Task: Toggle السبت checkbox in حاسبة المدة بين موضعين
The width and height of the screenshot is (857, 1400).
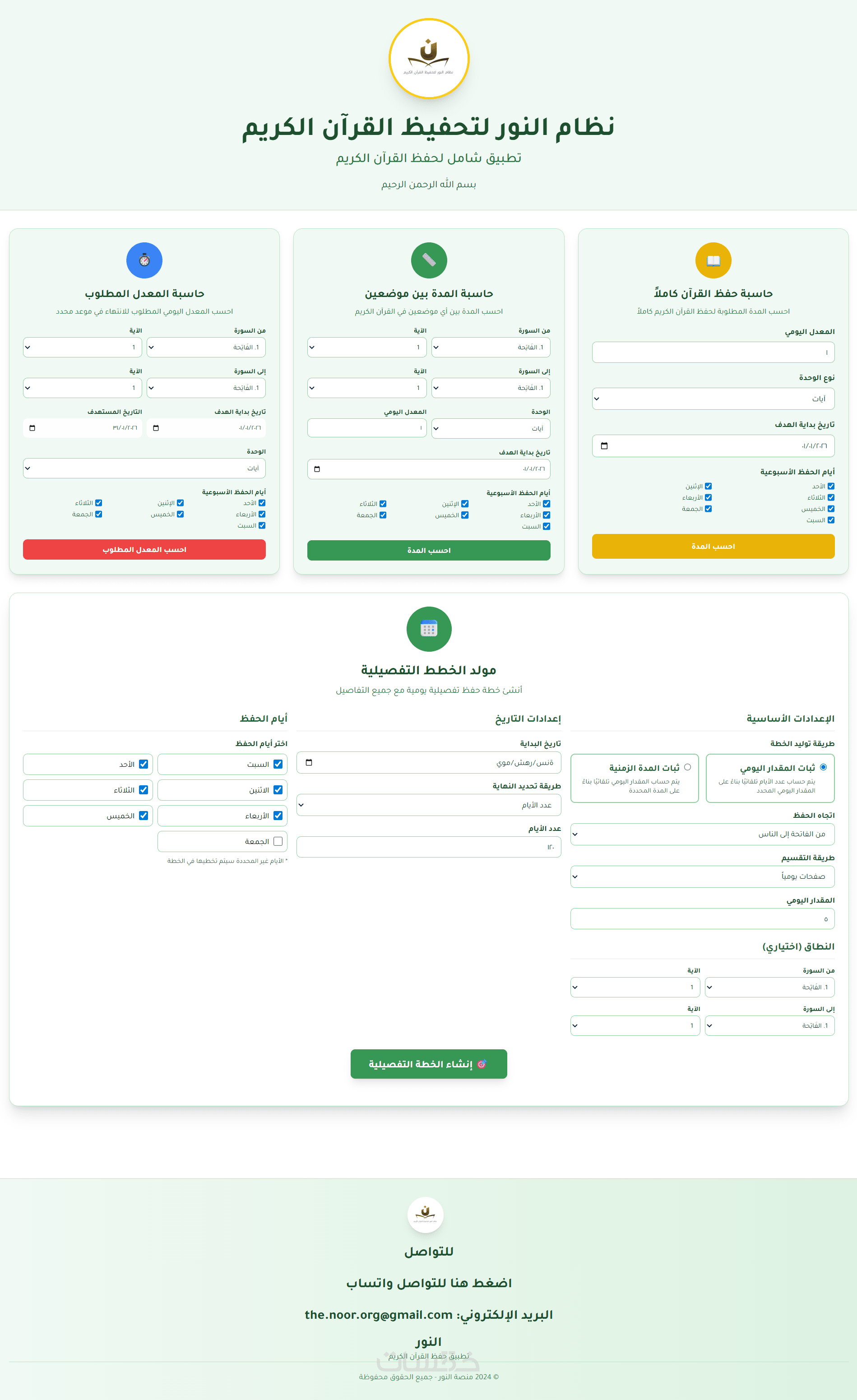Action: point(547,526)
